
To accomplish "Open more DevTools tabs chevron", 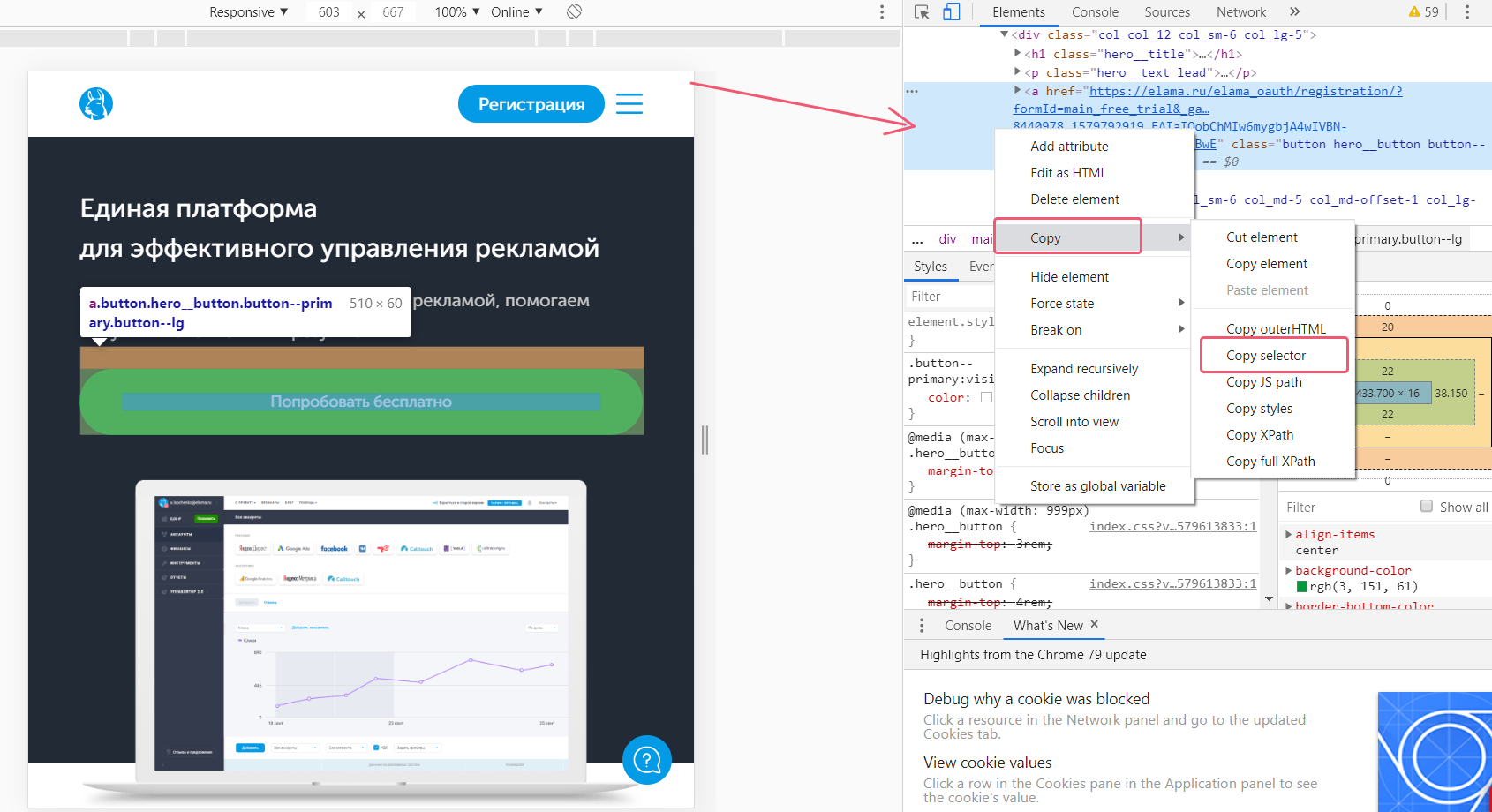I will (1294, 12).
